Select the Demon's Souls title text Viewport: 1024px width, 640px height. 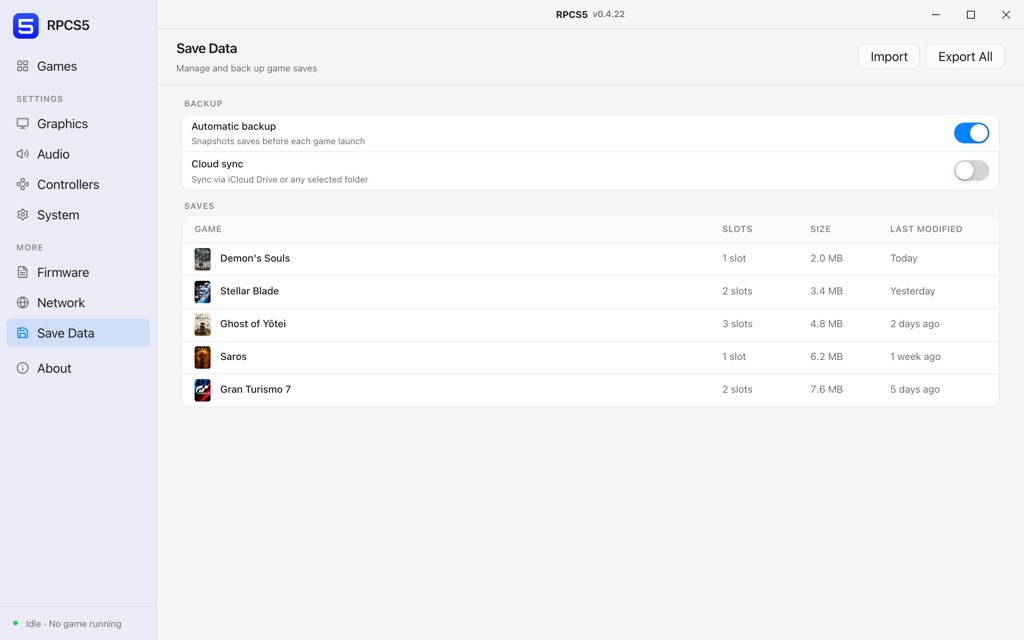click(255, 258)
